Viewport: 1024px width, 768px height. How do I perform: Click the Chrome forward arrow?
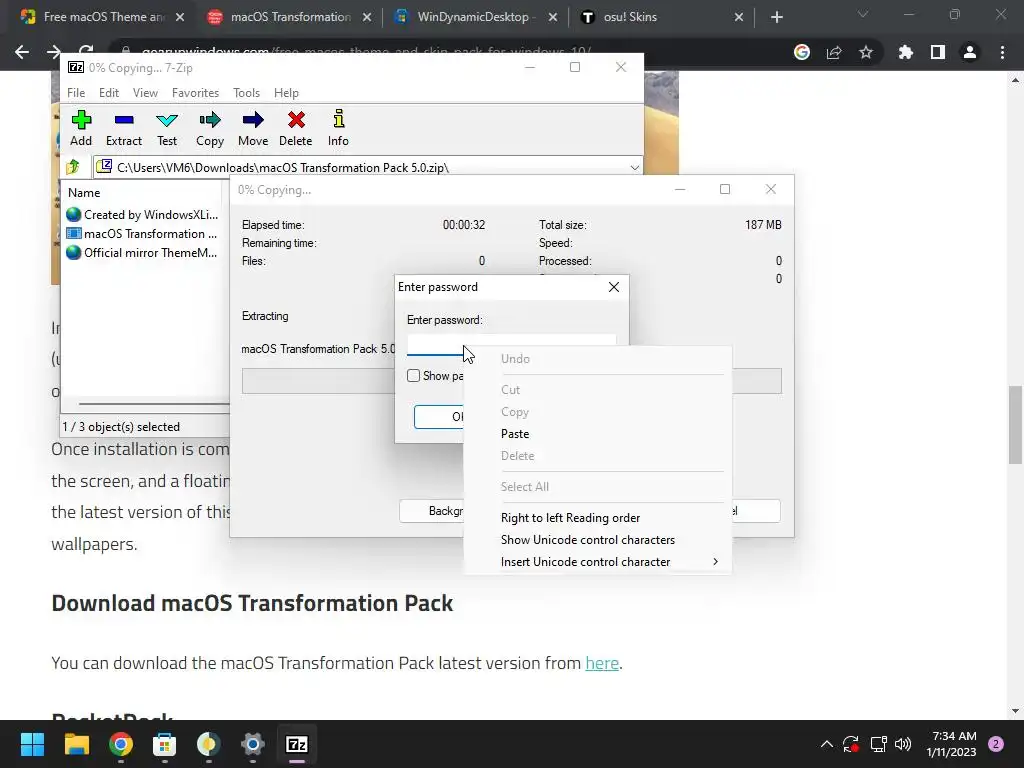[54, 52]
